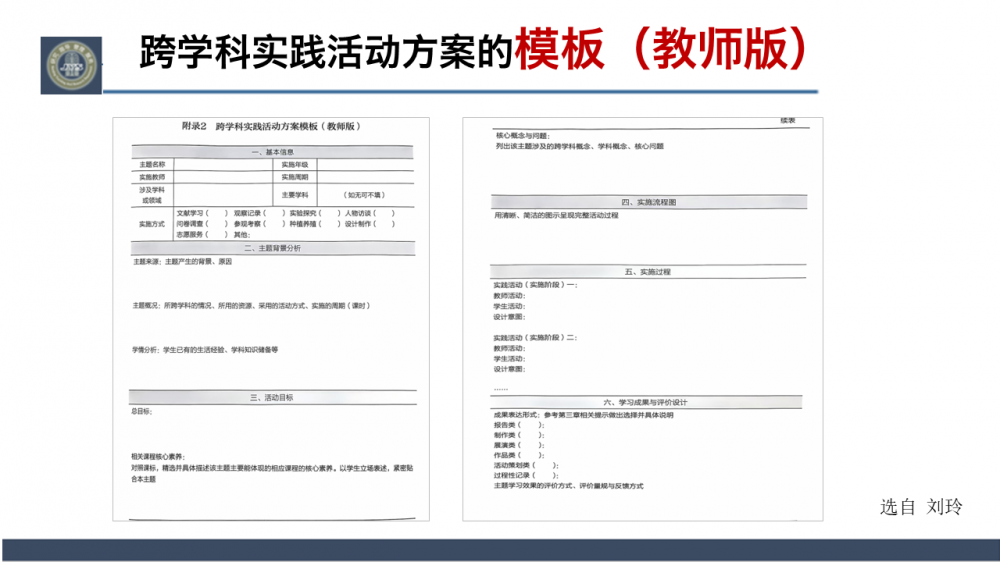The height and width of the screenshot is (562, 1000).
Task: Check the 过程性记录 option bracket
Action: pyautogui.click(x=542, y=475)
